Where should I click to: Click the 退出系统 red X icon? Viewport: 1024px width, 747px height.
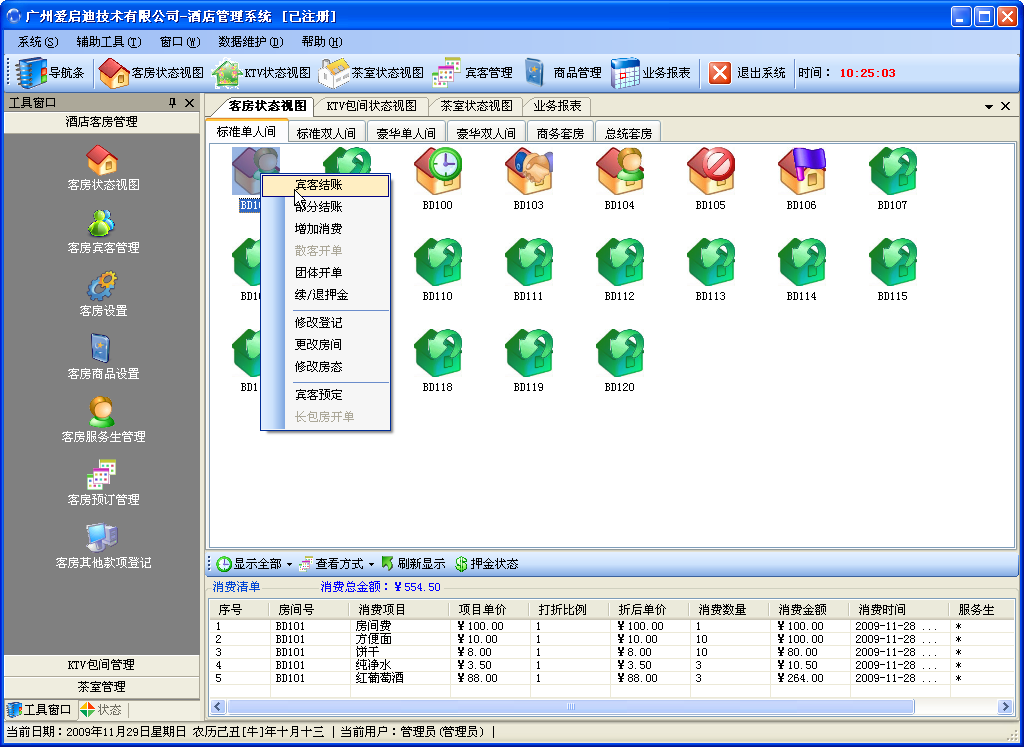pos(720,73)
